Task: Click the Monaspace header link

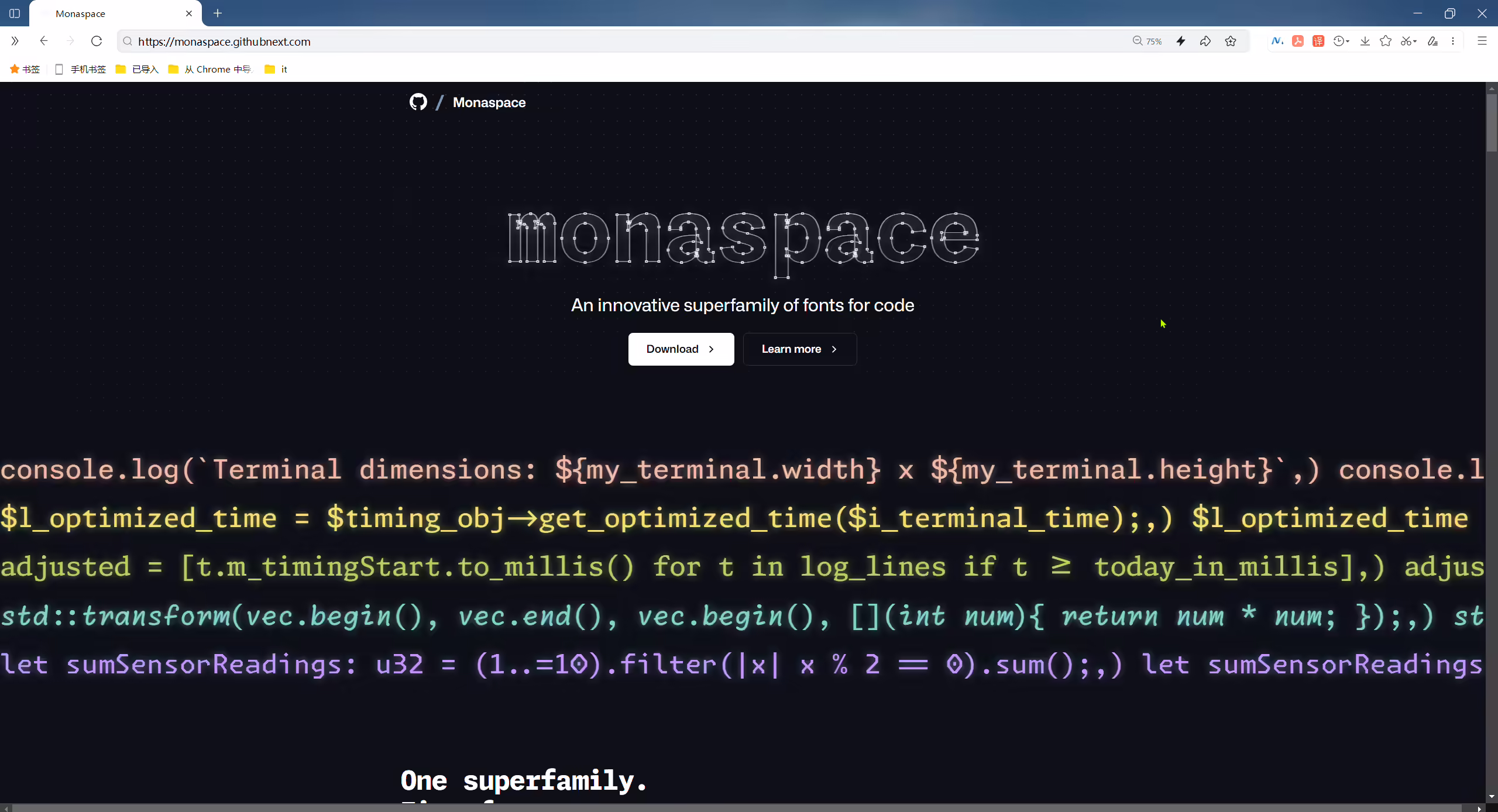Action: (489, 102)
